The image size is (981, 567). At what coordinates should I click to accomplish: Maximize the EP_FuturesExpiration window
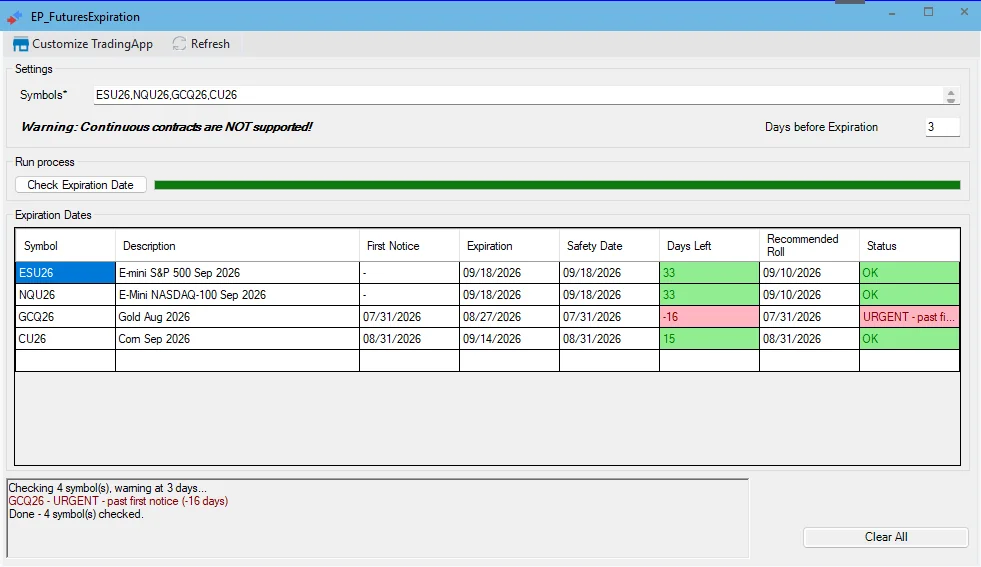[x=928, y=12]
